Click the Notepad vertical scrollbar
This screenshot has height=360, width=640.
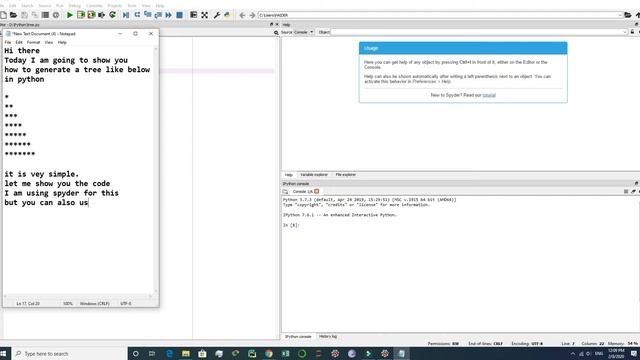(156, 169)
